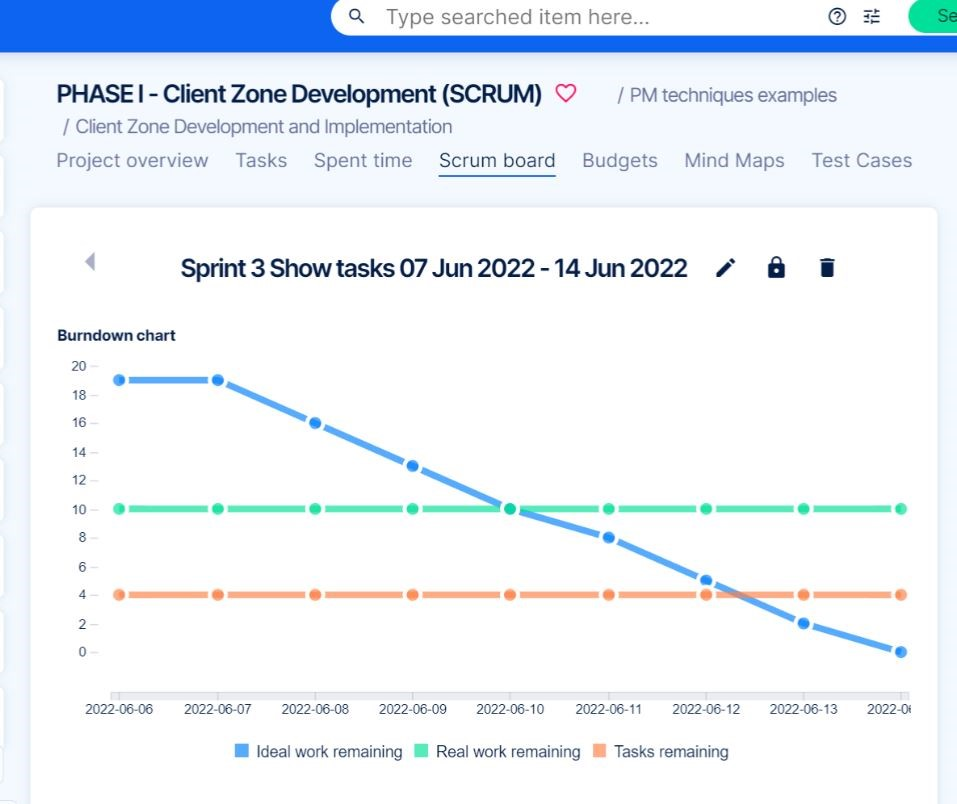Switch to the Budgets tab

[x=619, y=160]
